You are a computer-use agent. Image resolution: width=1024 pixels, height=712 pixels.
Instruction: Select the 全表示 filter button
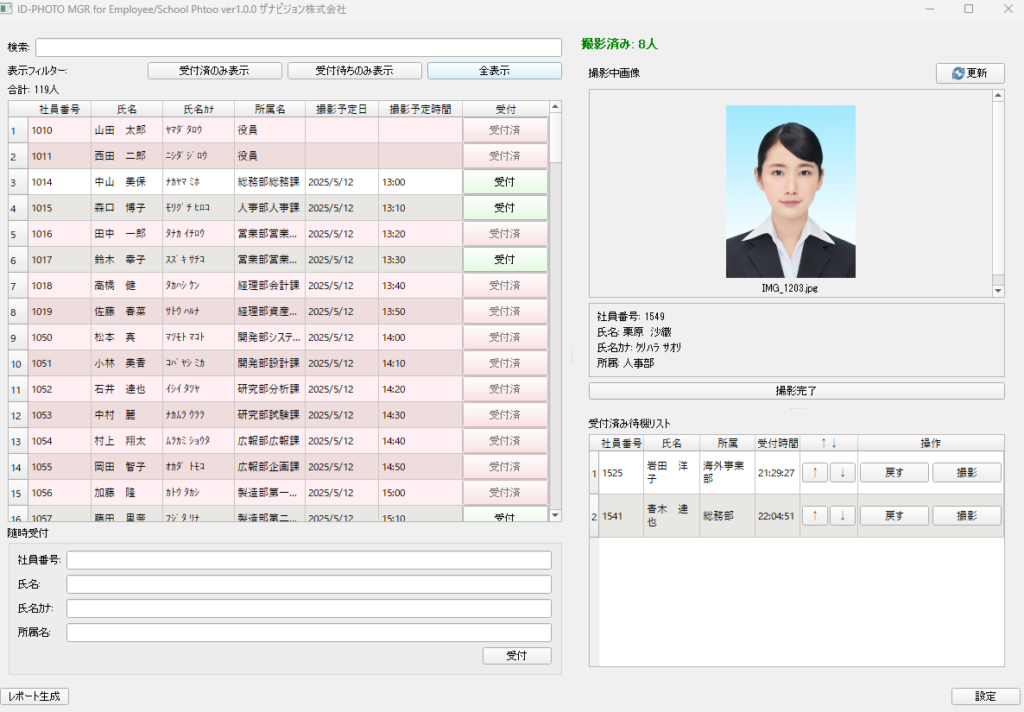click(x=494, y=71)
